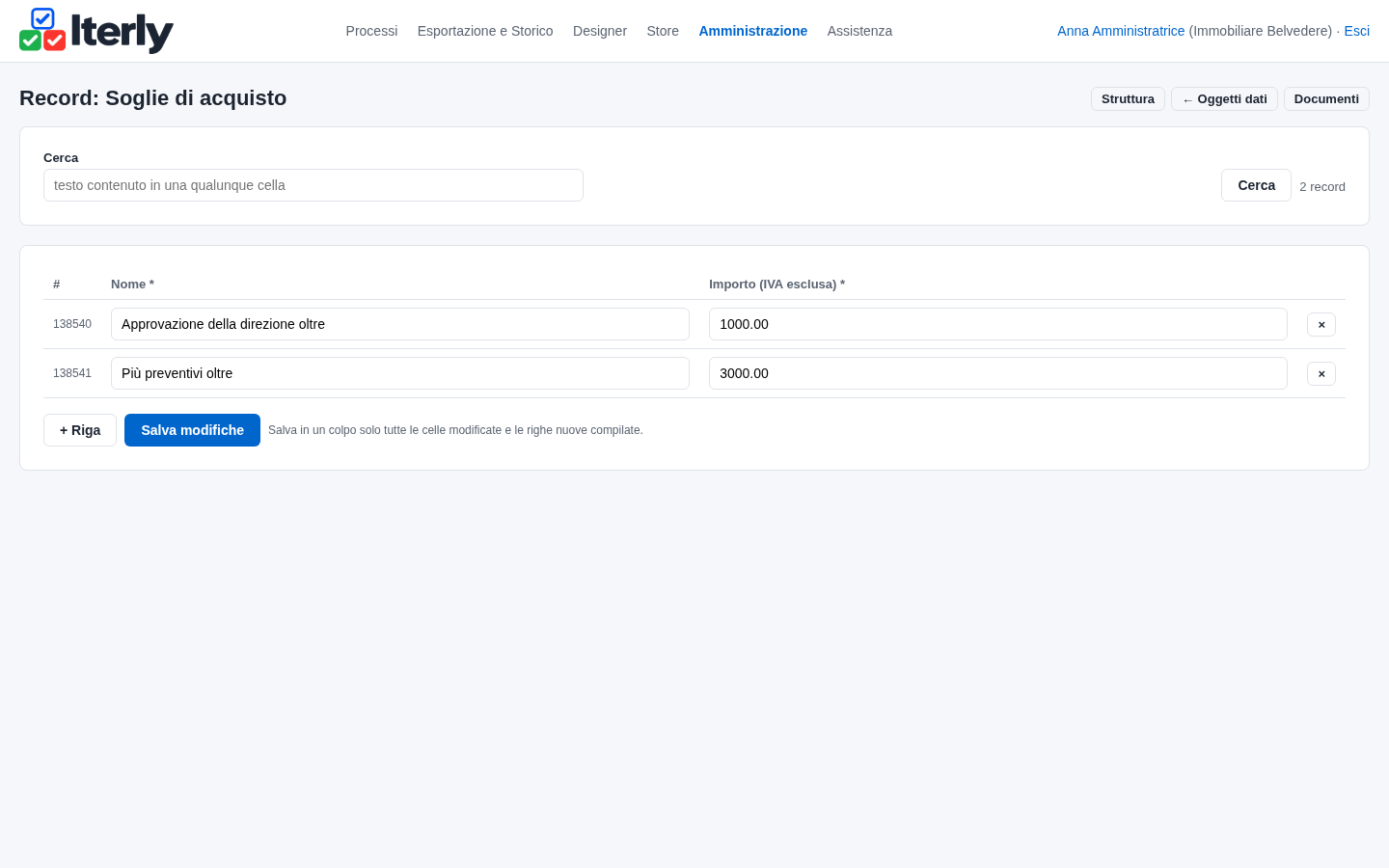Delete row 138540 with its × button
This screenshot has height=868, width=1389.
(1321, 324)
